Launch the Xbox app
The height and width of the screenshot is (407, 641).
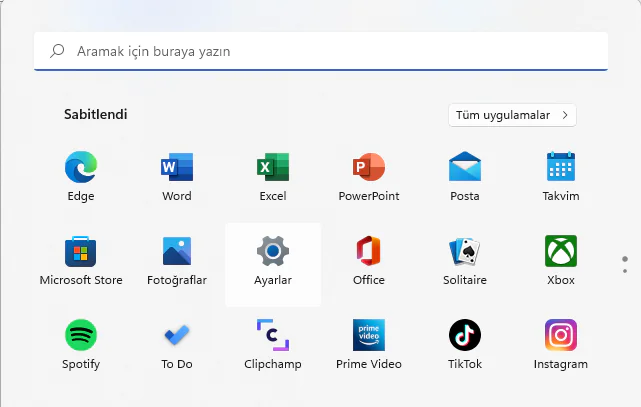click(561, 251)
